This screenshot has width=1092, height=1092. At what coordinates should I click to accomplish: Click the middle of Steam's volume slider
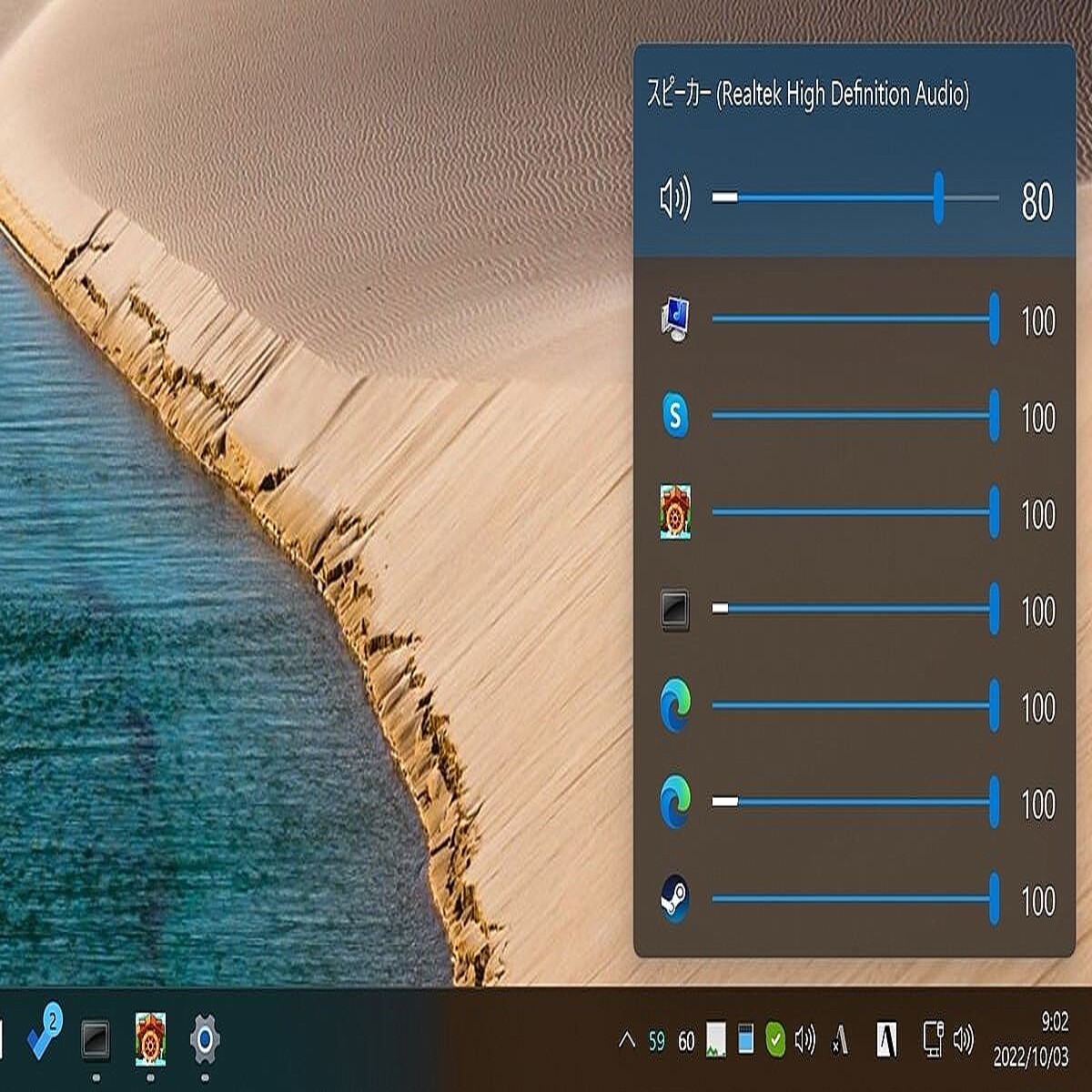tap(853, 899)
